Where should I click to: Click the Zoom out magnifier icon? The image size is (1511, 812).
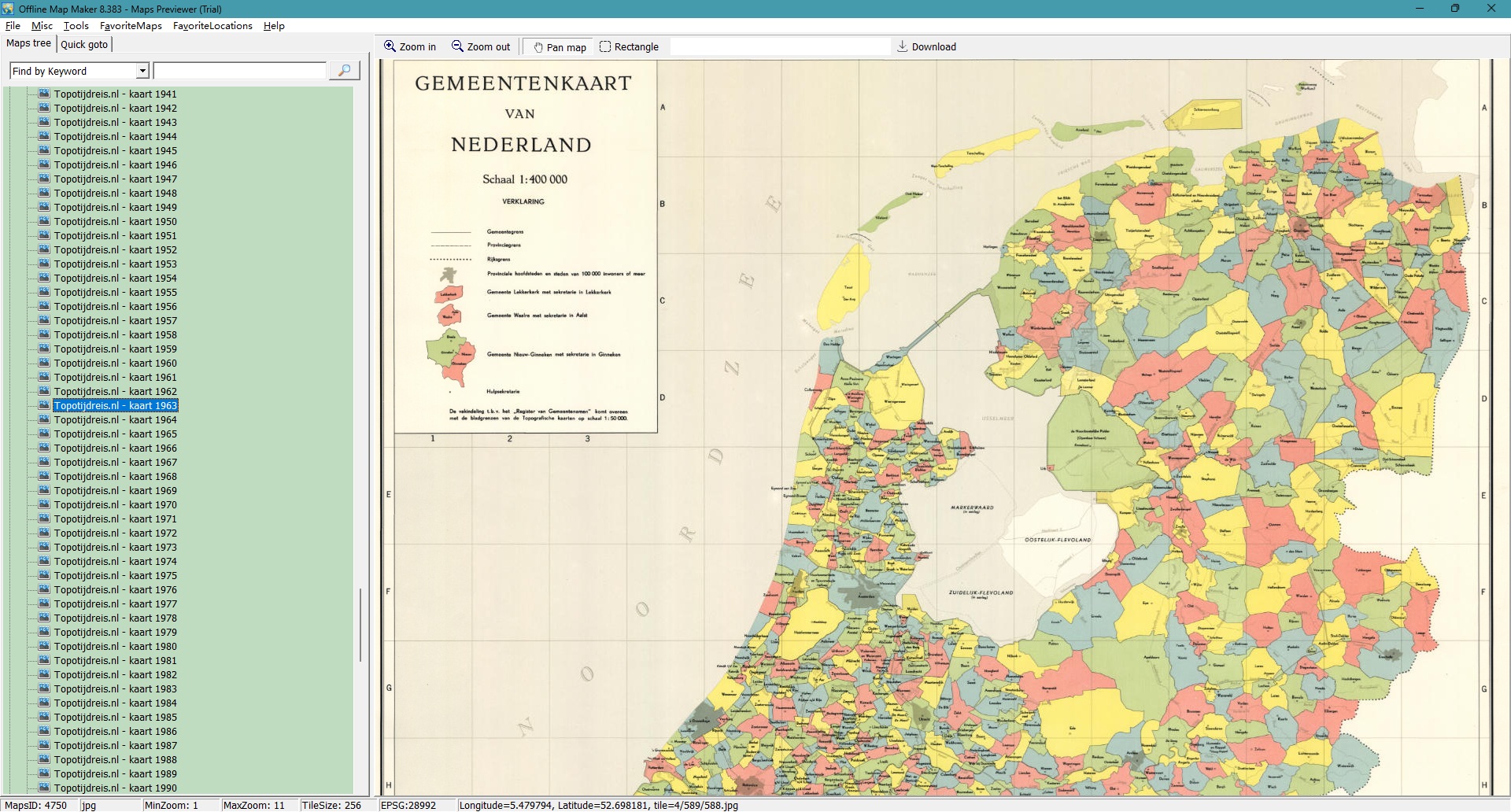pyautogui.click(x=457, y=46)
